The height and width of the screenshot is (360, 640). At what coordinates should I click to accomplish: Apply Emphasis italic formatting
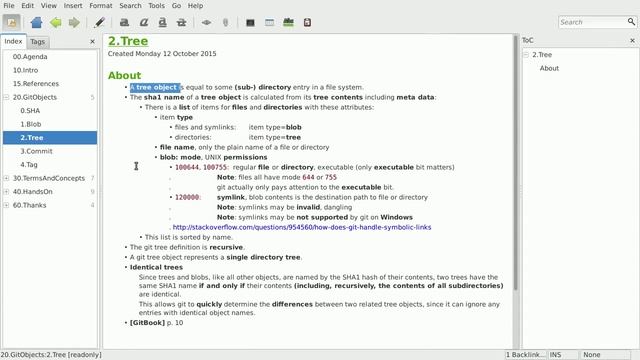pyautogui.click(x=144, y=22)
